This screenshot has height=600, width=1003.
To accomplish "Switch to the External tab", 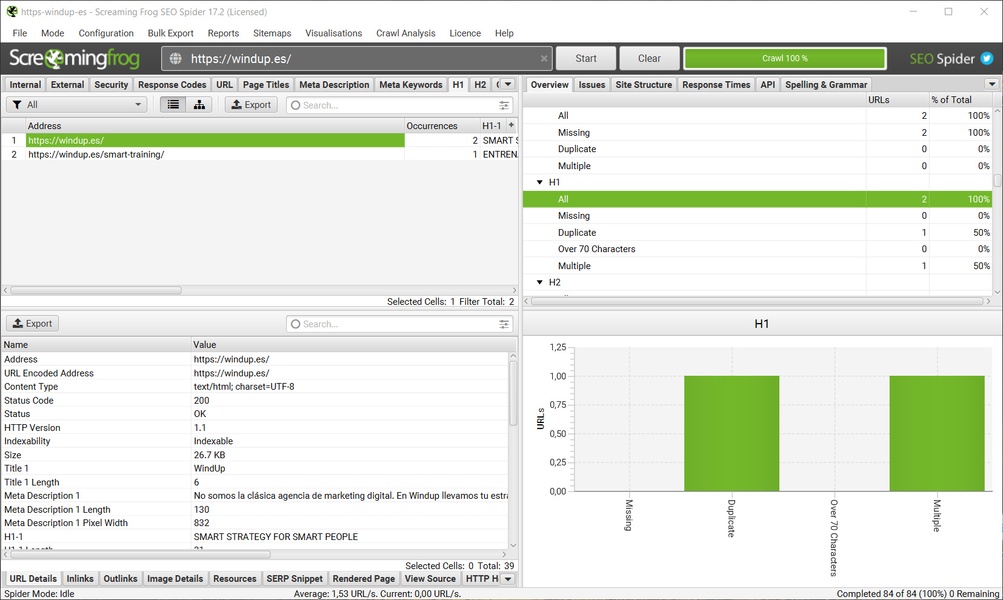I will click(x=67, y=84).
